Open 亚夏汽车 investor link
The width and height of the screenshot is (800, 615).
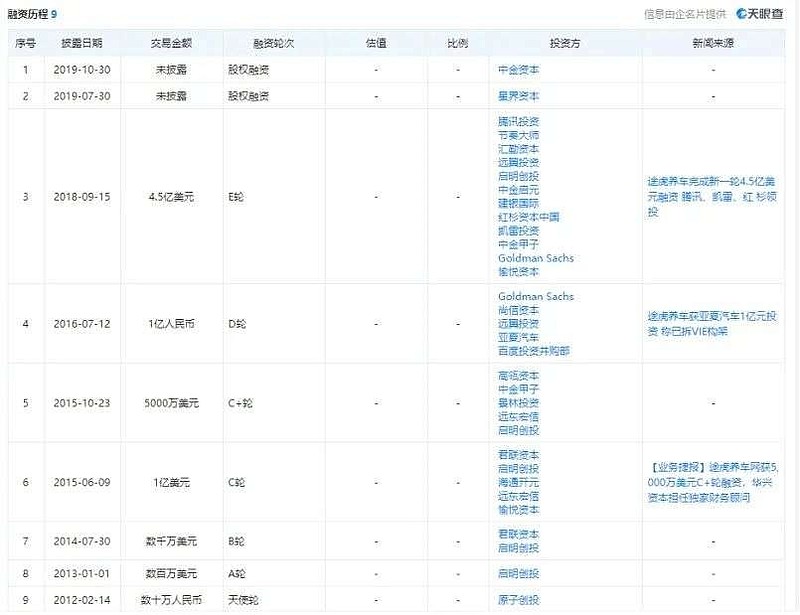click(518, 337)
